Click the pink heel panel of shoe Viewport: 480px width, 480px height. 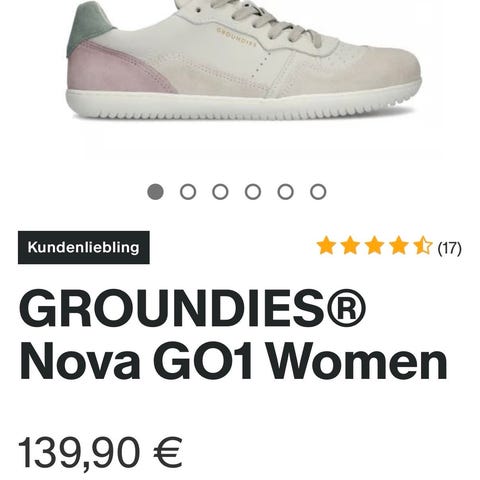113,67
